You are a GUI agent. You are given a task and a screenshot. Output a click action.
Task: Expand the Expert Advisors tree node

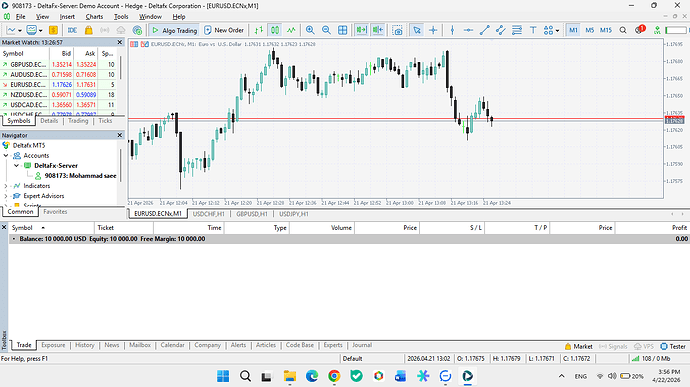[x=6, y=196]
